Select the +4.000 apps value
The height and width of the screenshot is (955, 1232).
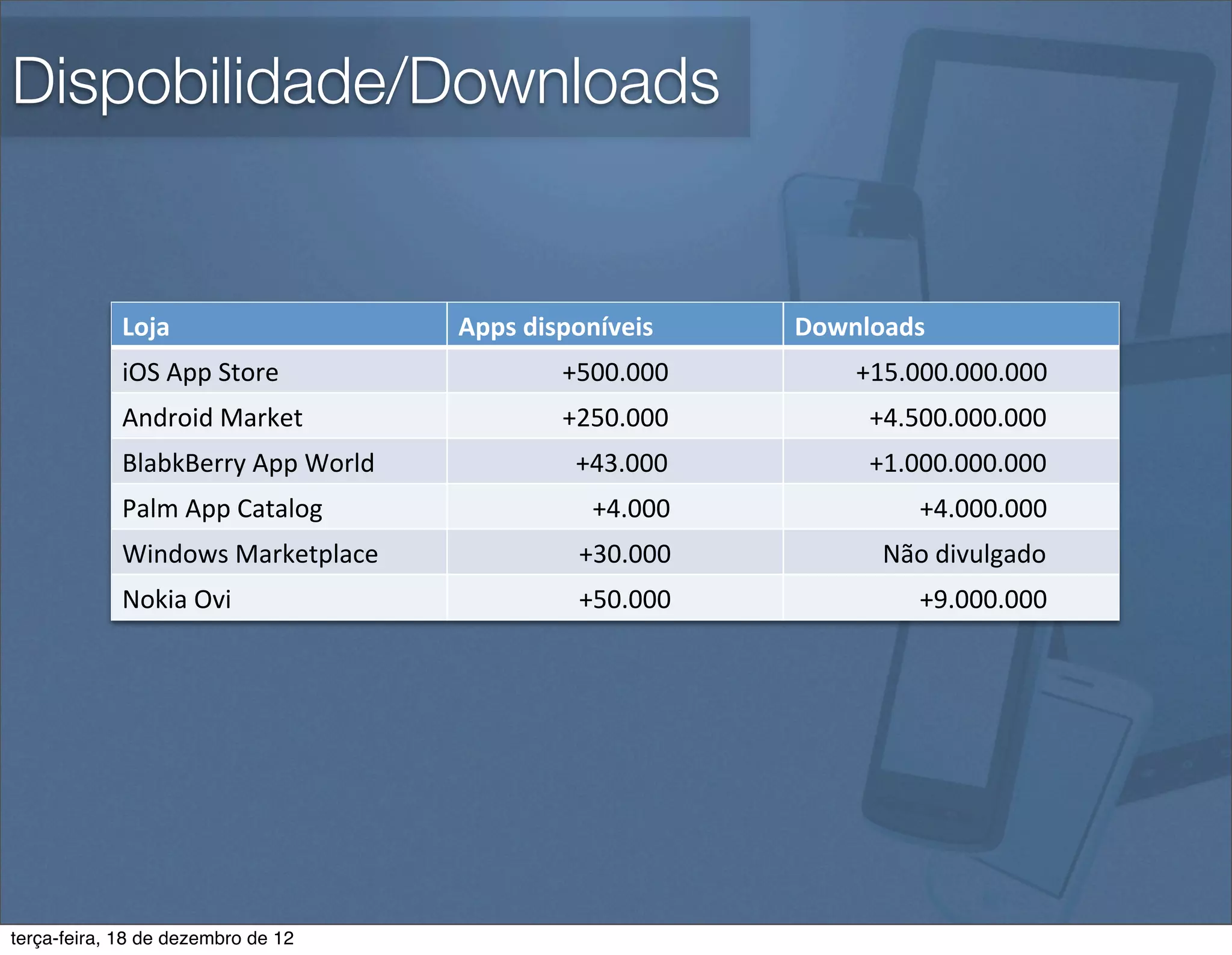tap(630, 508)
